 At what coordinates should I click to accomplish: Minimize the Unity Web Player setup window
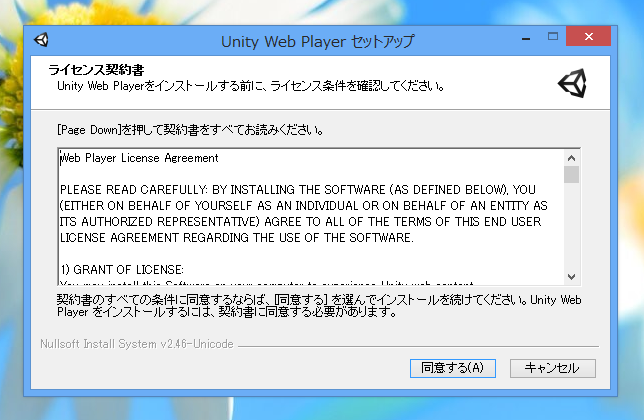pyautogui.click(x=526, y=39)
